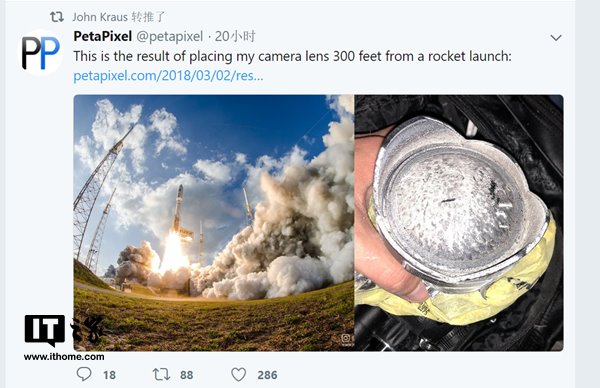The image size is (600, 388).
Task: Click the retweeted indicator icon beside John Kraus
Action: click(57, 17)
